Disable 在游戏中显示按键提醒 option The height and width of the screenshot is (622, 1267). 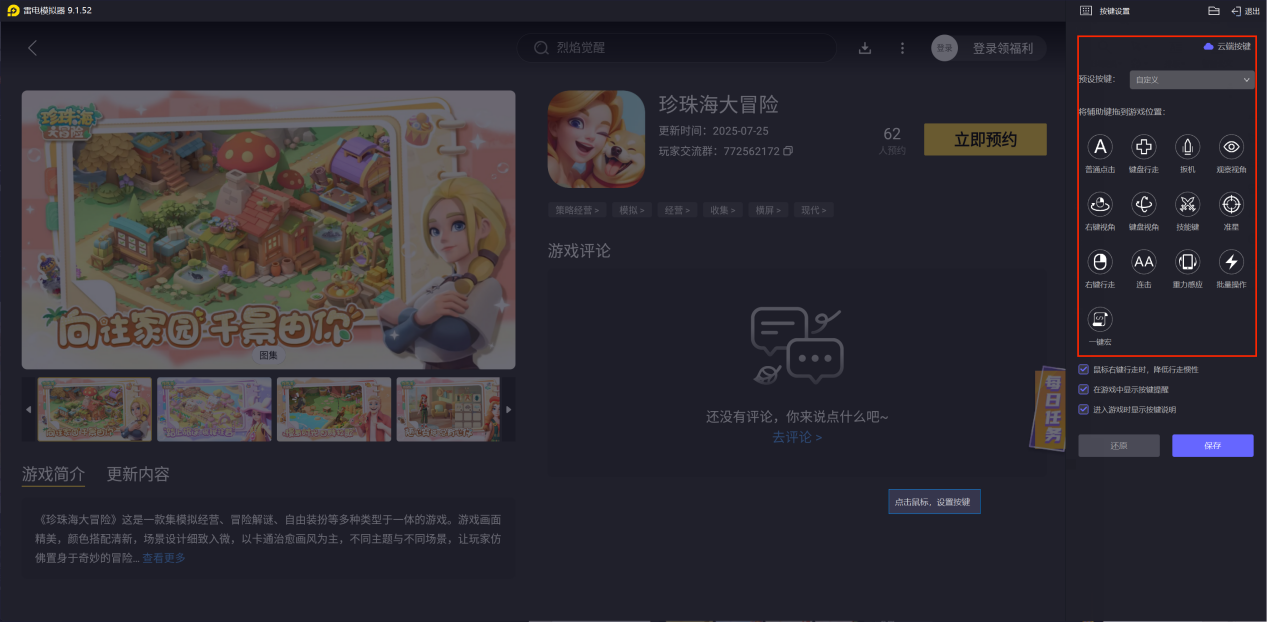1083,389
